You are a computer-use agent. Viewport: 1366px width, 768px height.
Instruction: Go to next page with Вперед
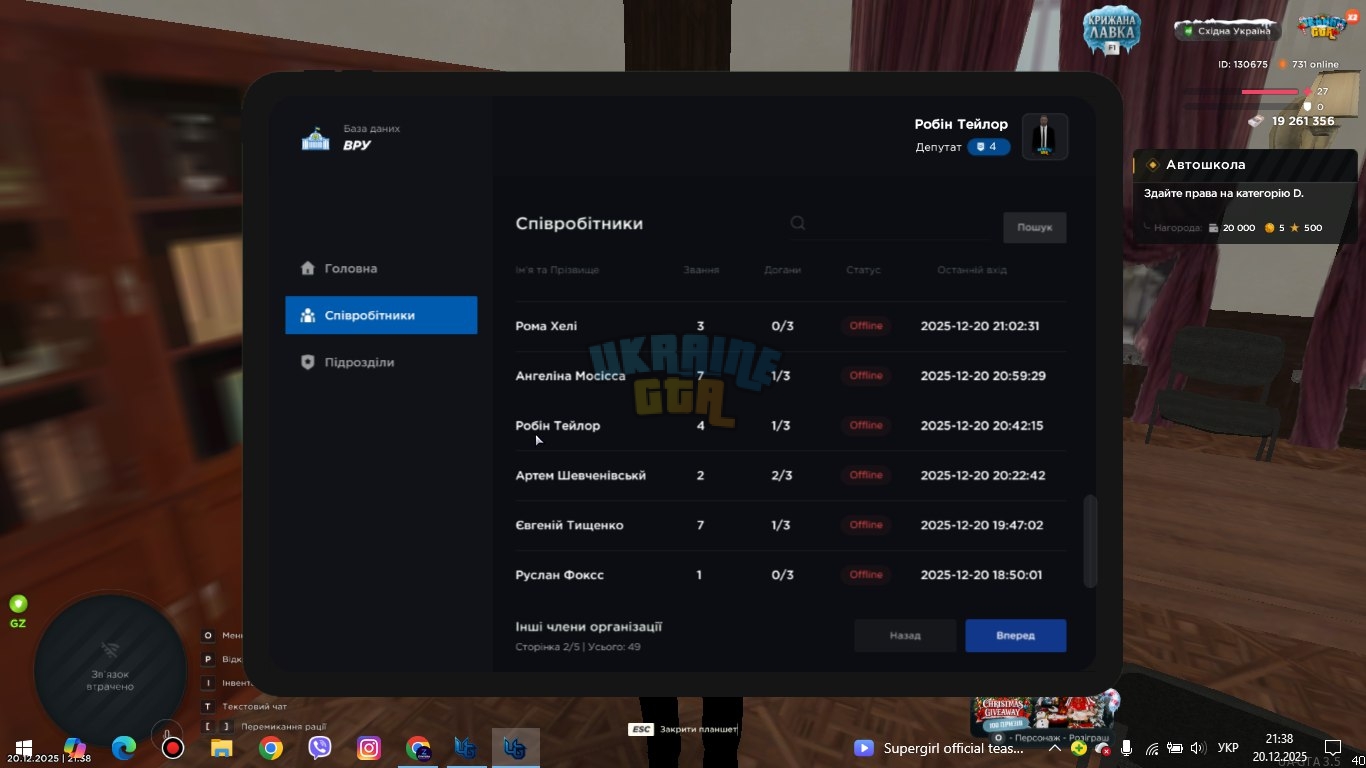(x=1015, y=635)
